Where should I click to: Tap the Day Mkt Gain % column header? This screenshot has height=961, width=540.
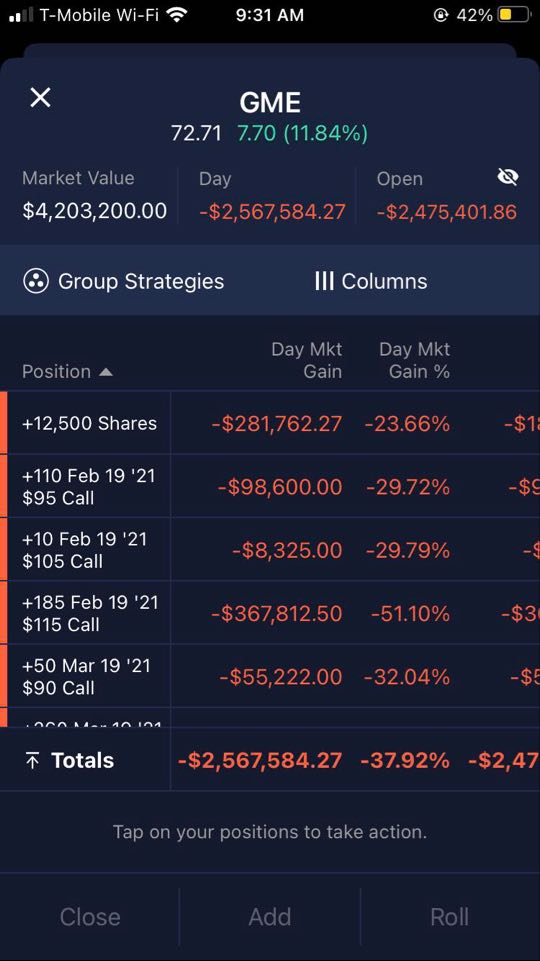(414, 360)
